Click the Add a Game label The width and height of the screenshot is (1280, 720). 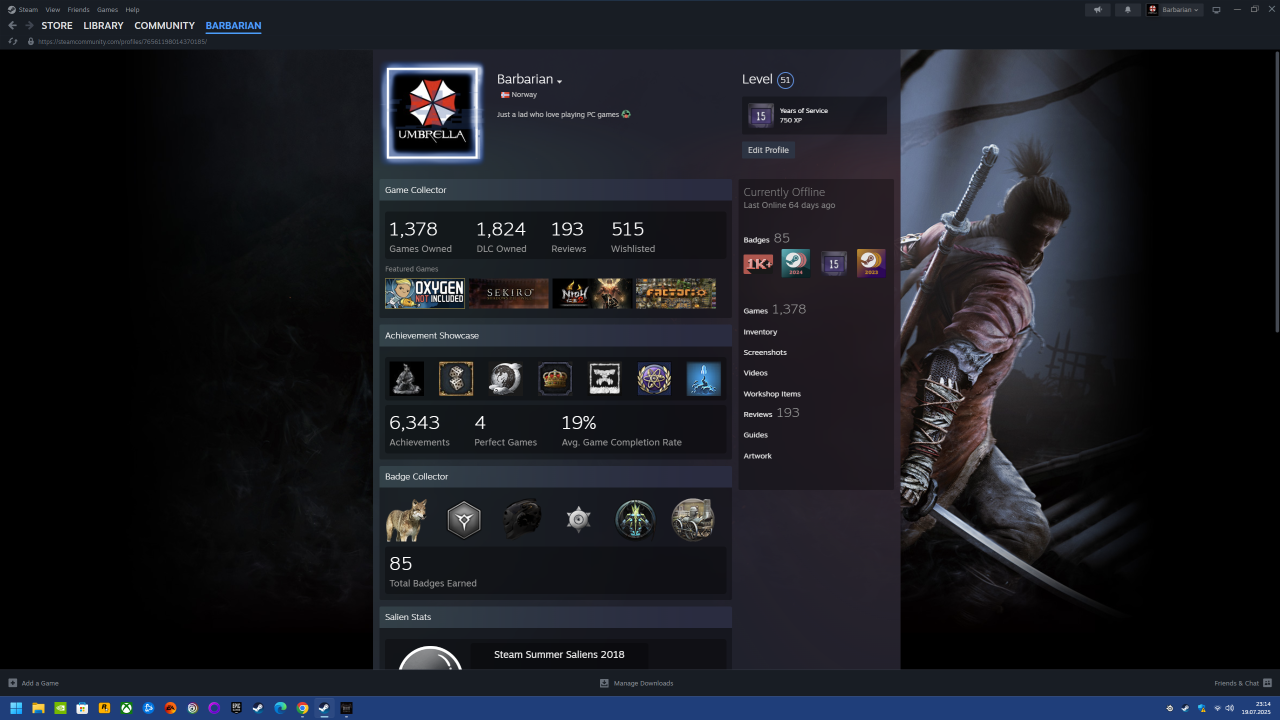pyautogui.click(x=40, y=683)
